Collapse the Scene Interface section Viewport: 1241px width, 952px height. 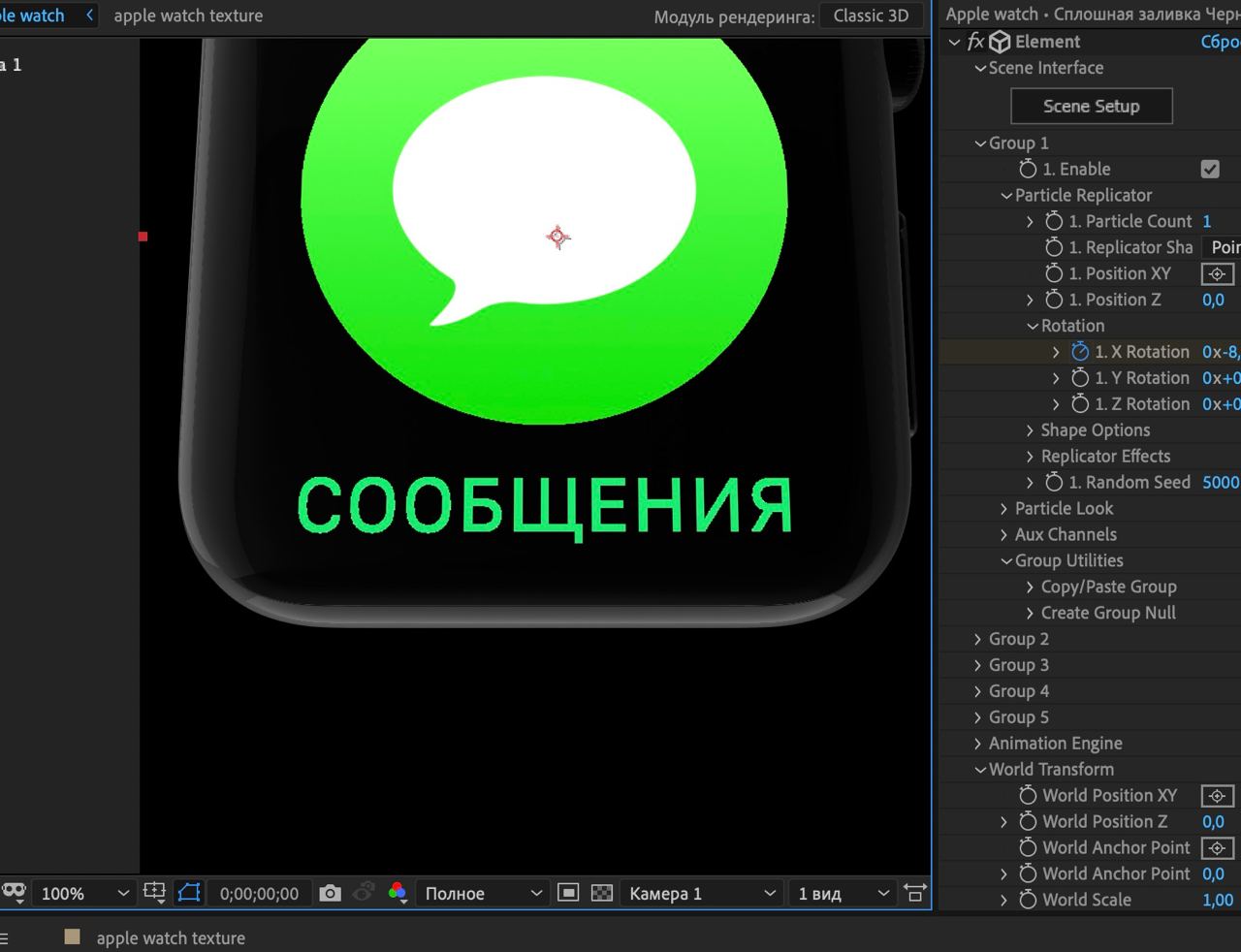pyautogui.click(x=980, y=68)
